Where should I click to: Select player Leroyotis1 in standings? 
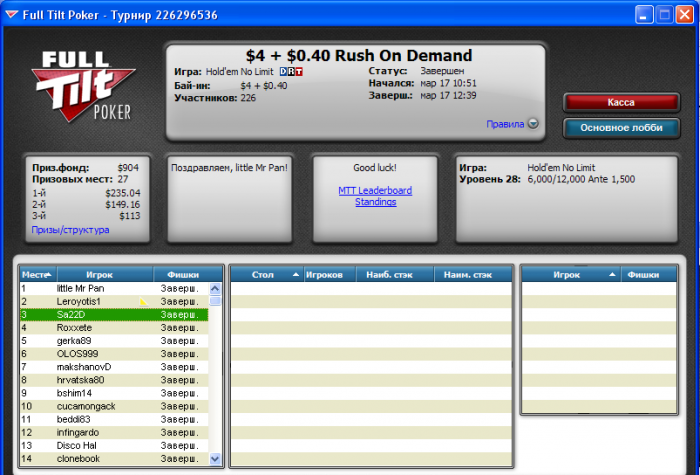point(114,302)
